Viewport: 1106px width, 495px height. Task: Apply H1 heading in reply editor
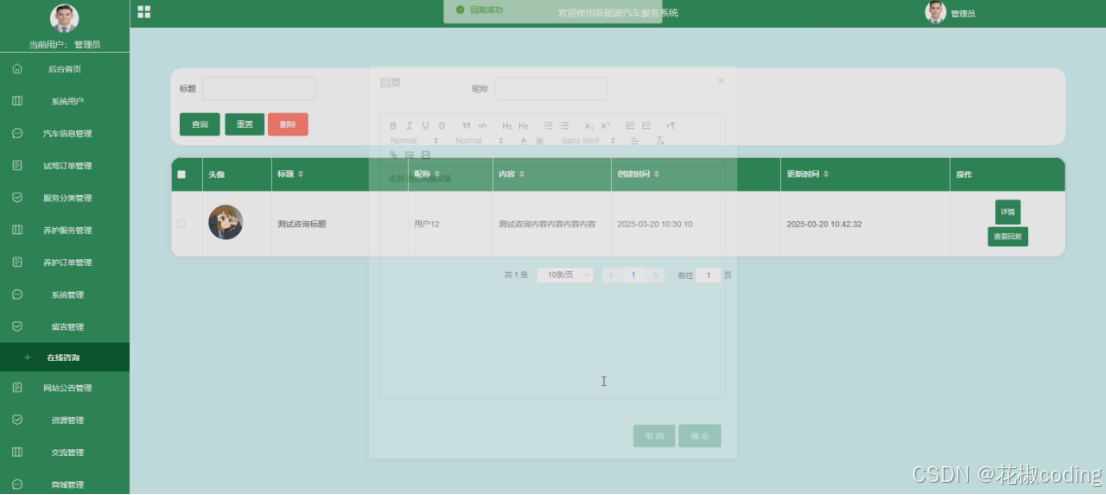tap(506, 126)
